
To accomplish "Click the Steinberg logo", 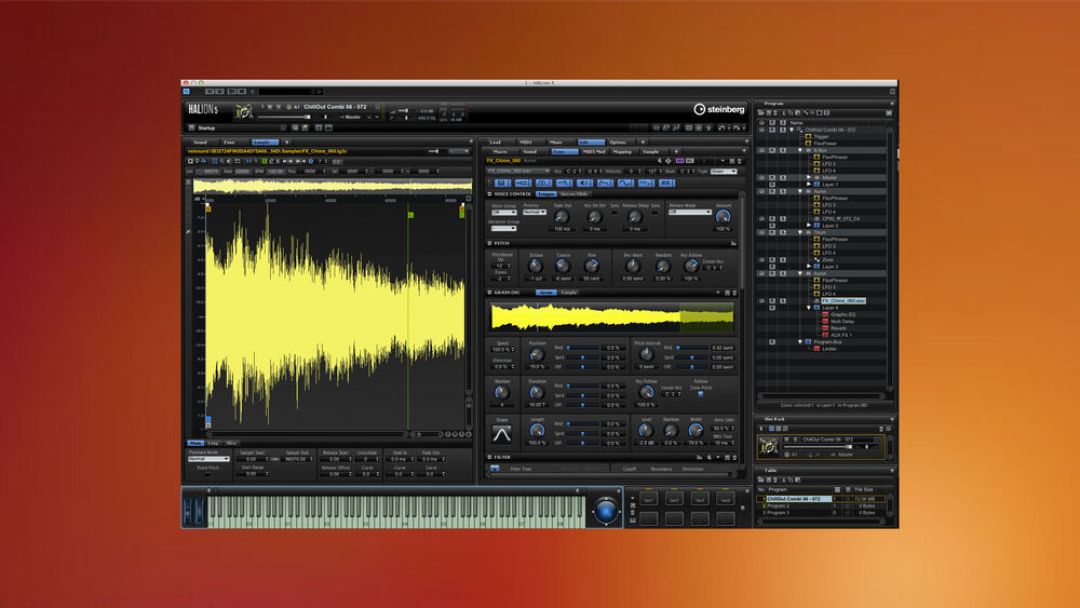I will click(x=718, y=109).
